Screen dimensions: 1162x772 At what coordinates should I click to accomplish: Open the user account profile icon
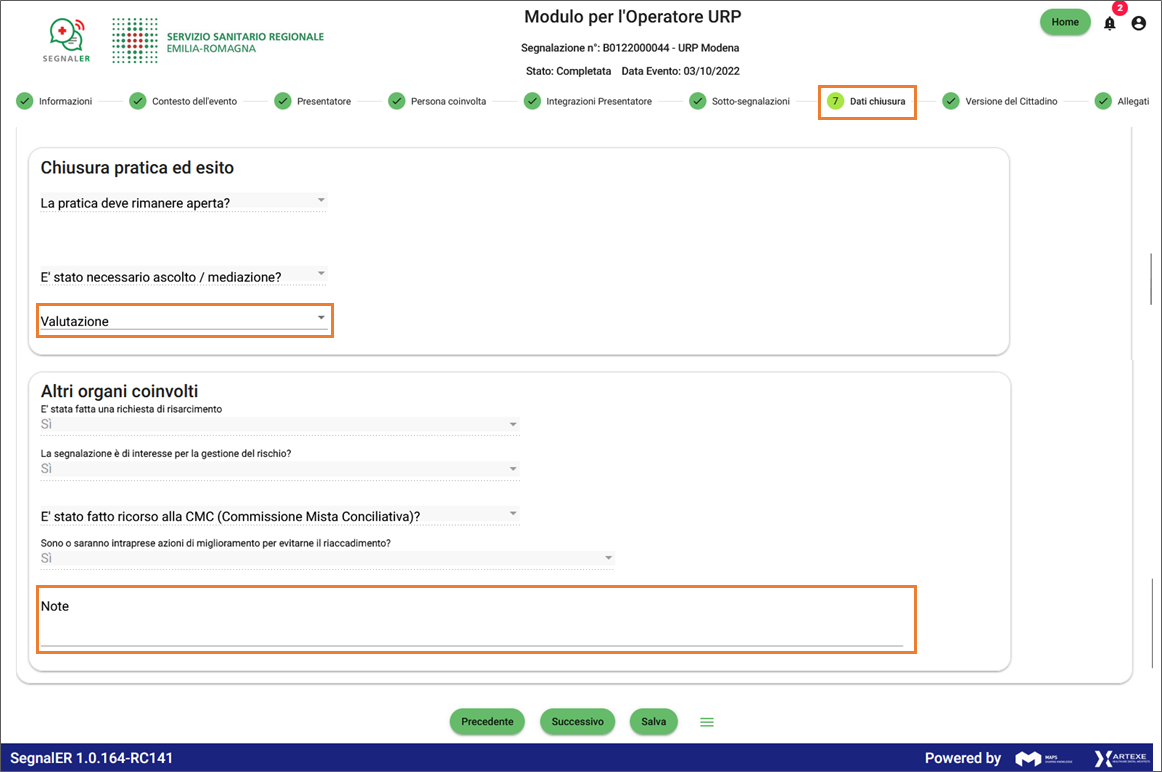click(1138, 23)
